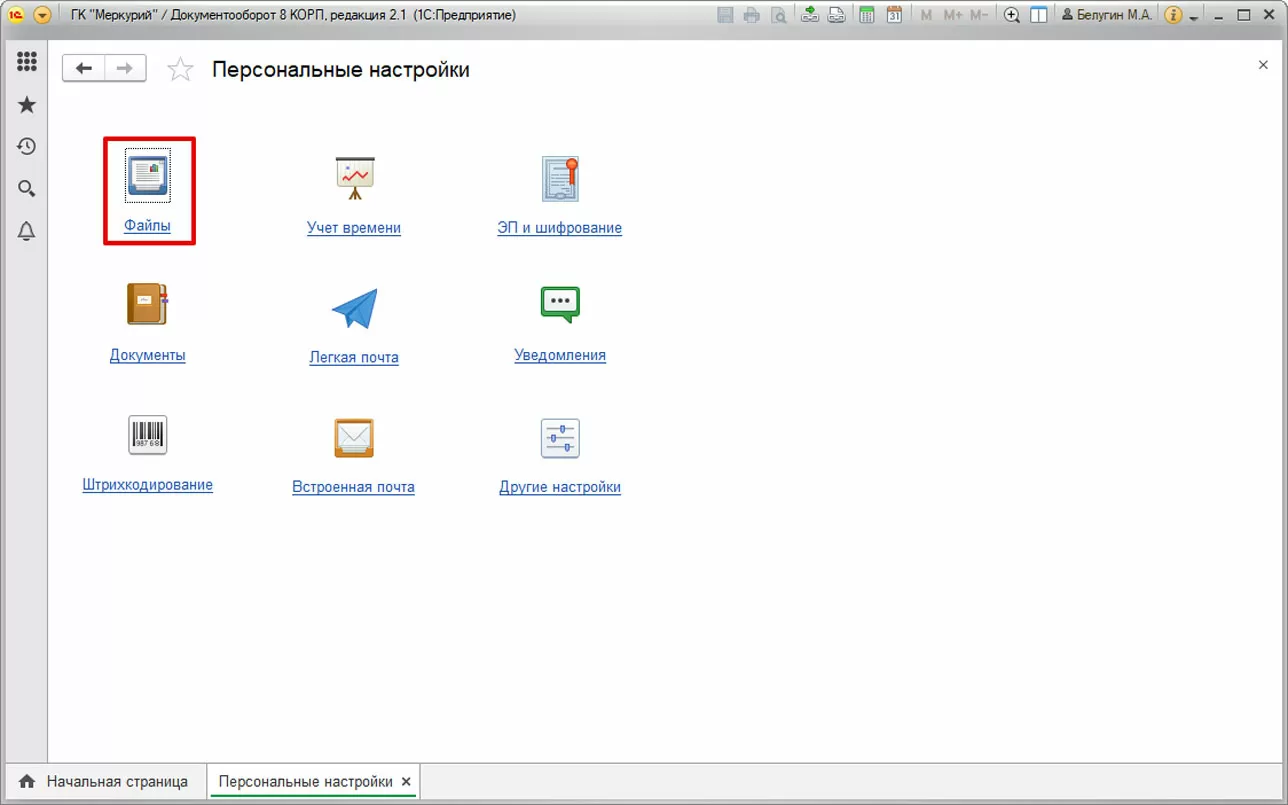Open Favorites star in the left sidebar
Viewport: 1288px width, 805px height.
pos(27,105)
